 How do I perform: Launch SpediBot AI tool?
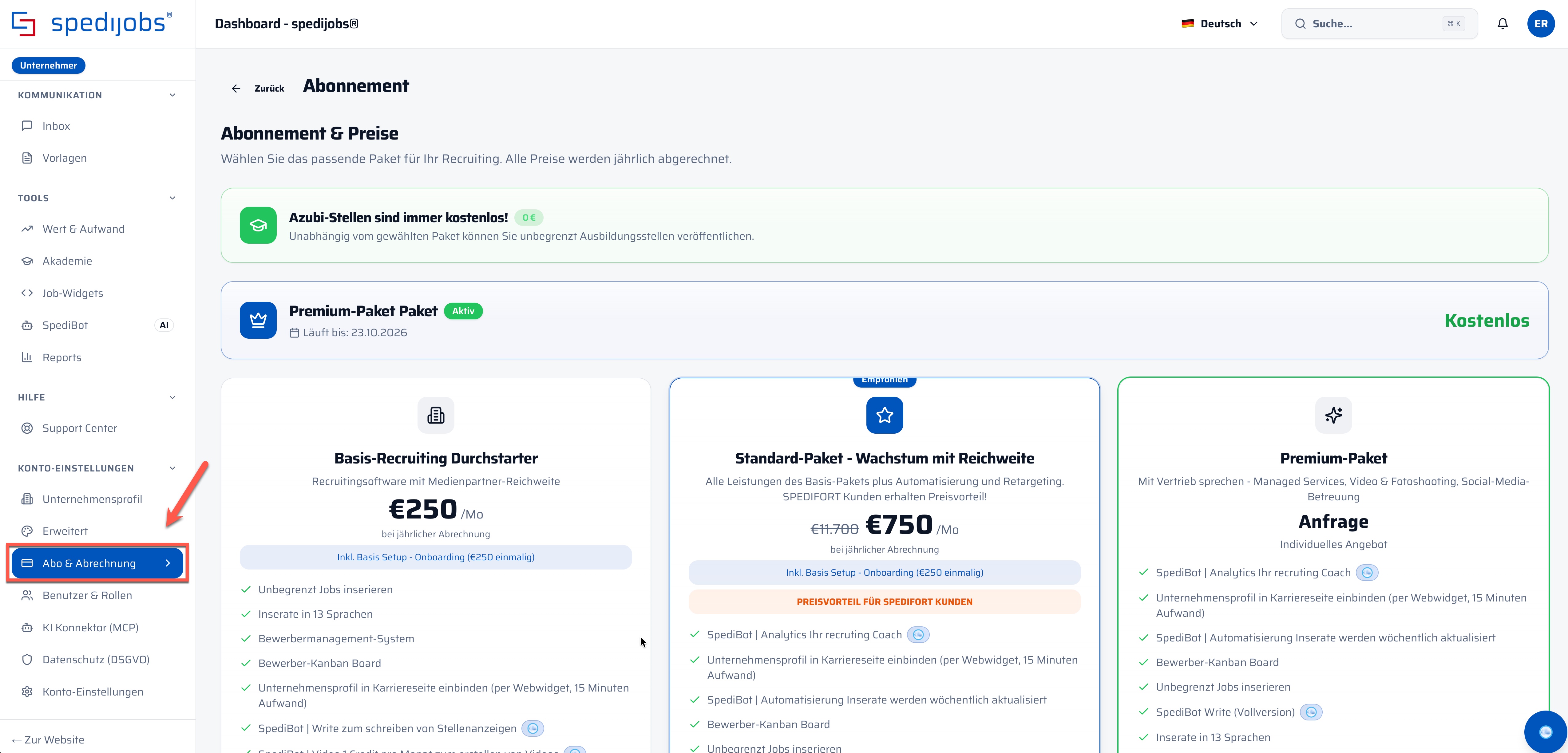[x=97, y=325]
